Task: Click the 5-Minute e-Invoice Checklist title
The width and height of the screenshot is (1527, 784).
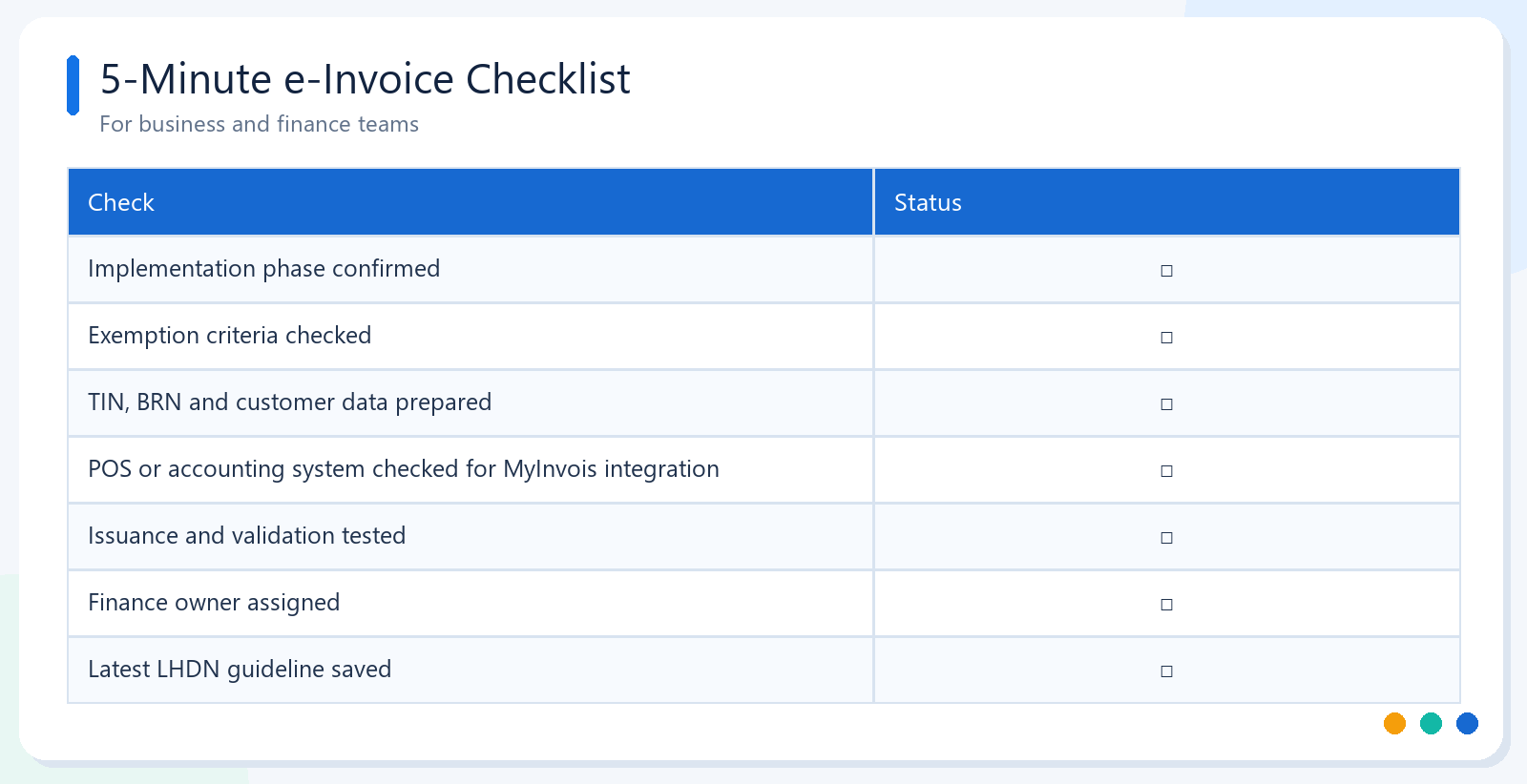Action: pos(365,79)
